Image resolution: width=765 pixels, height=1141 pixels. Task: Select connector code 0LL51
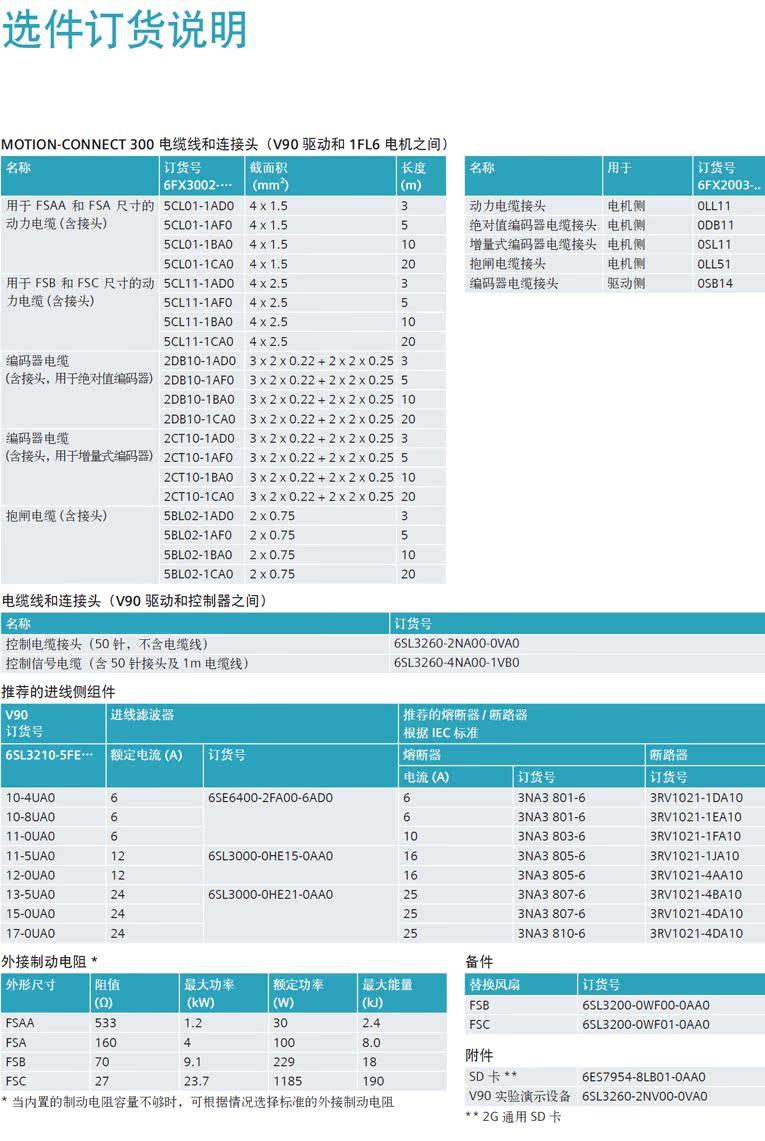point(714,264)
